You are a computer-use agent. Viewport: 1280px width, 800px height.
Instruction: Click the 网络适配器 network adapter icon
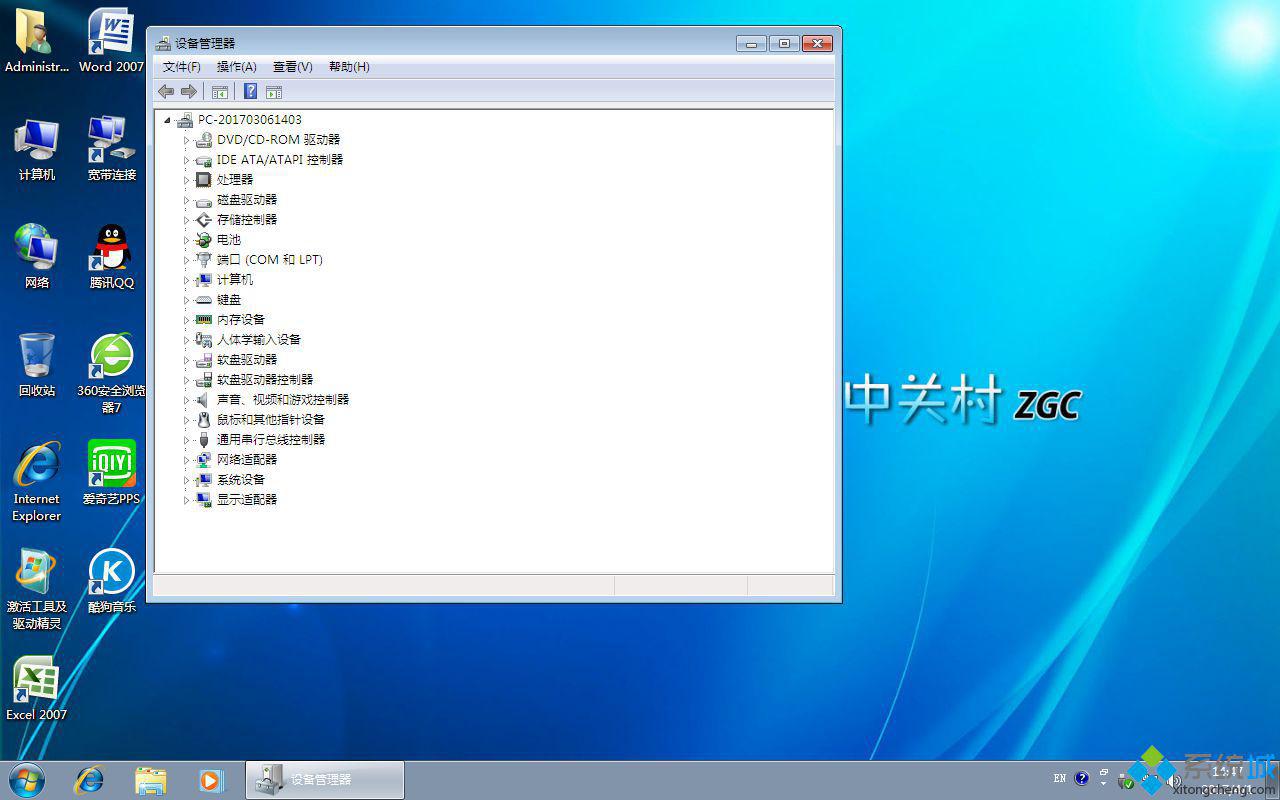coord(203,459)
